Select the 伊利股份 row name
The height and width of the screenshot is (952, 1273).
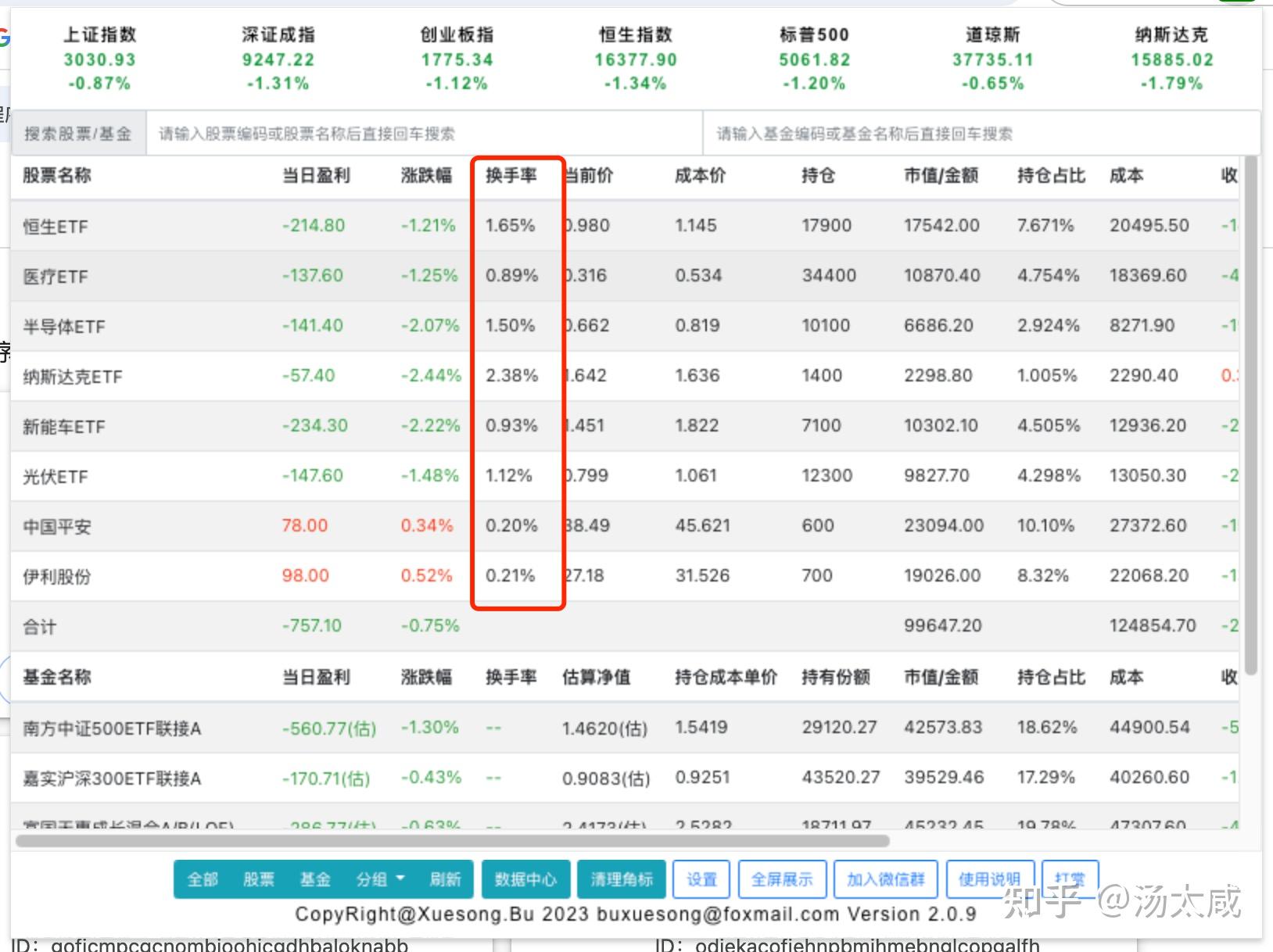coord(57,576)
